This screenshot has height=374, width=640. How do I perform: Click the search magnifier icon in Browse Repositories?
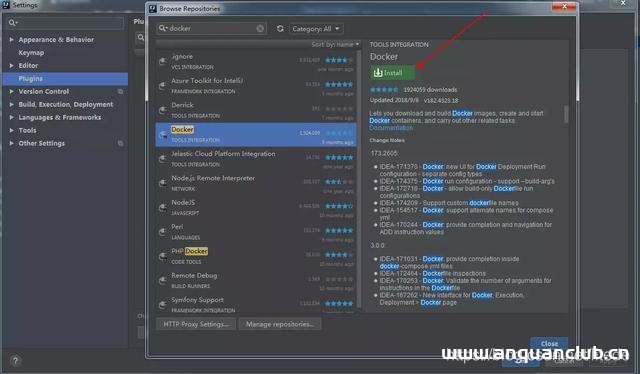[162, 28]
